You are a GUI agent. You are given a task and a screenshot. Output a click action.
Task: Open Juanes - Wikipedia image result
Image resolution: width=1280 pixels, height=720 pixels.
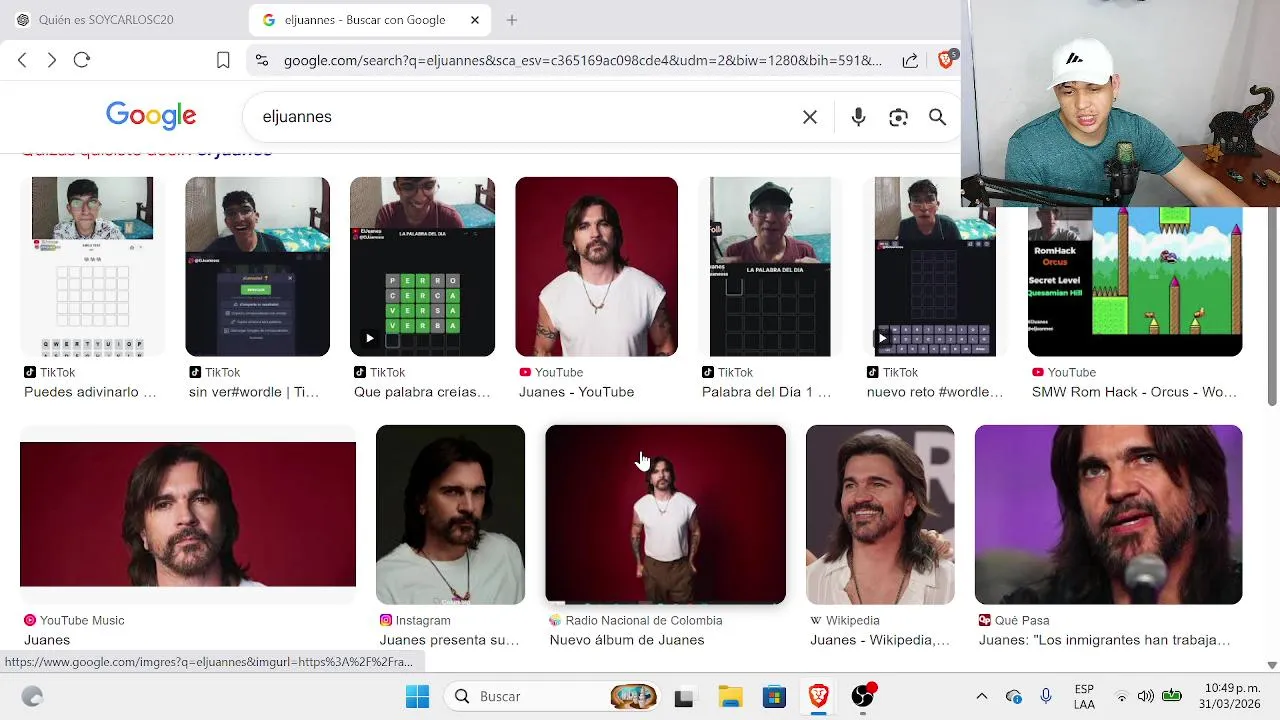pos(880,514)
